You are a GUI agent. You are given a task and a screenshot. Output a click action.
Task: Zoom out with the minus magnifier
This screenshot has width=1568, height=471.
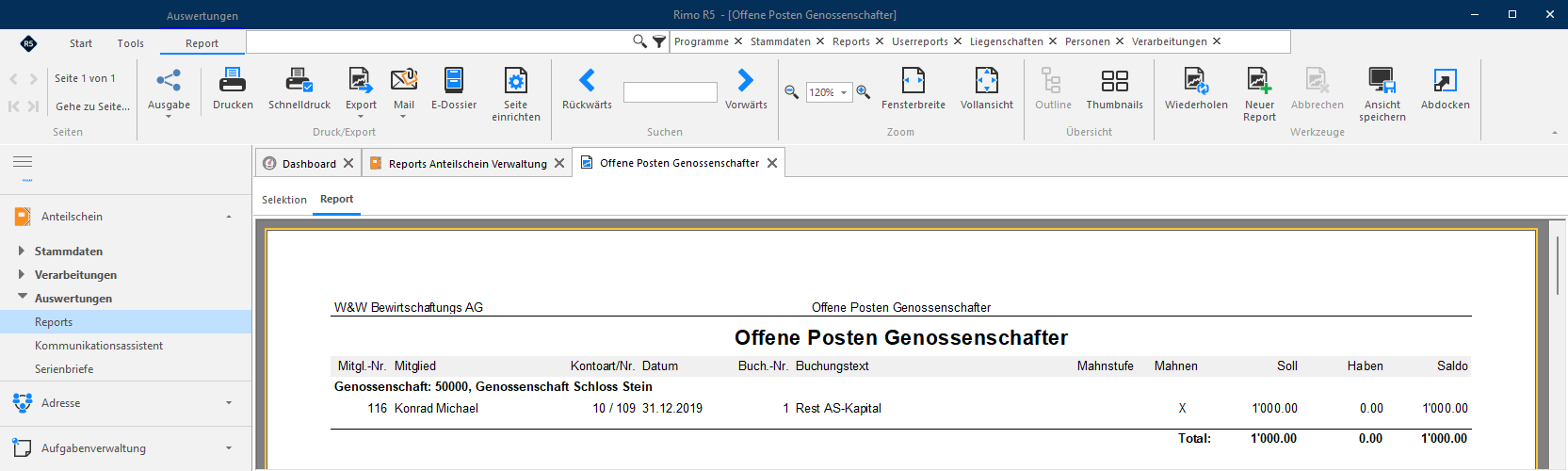click(x=792, y=92)
